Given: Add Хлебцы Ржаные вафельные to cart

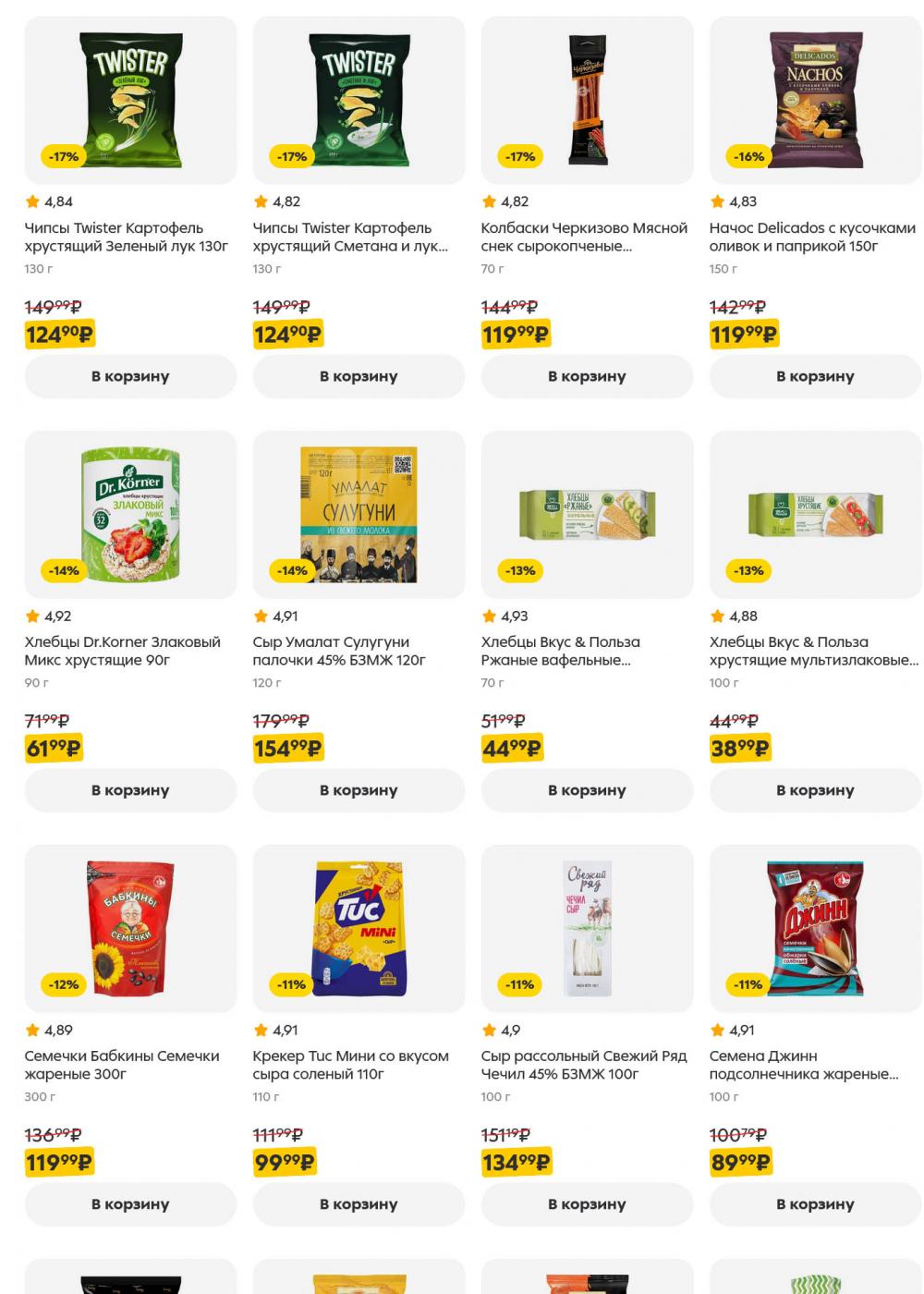Looking at the screenshot, I should pyautogui.click(x=587, y=790).
